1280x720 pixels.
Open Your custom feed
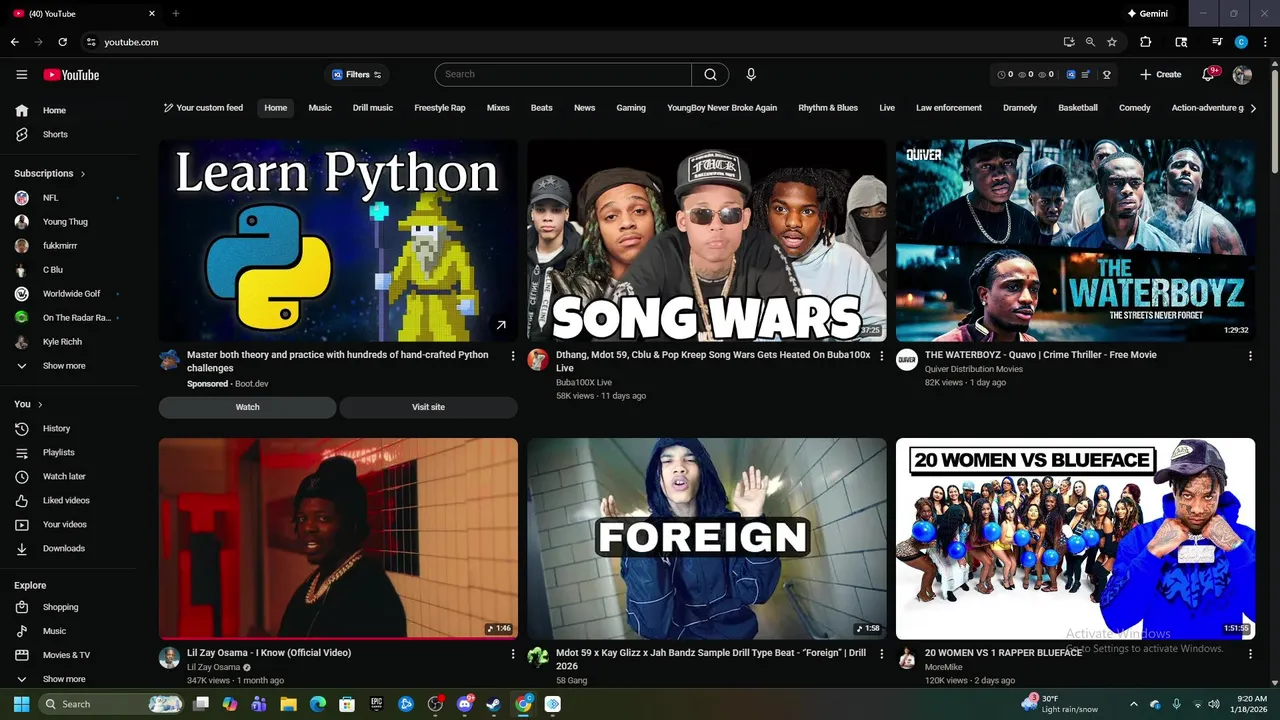(204, 108)
